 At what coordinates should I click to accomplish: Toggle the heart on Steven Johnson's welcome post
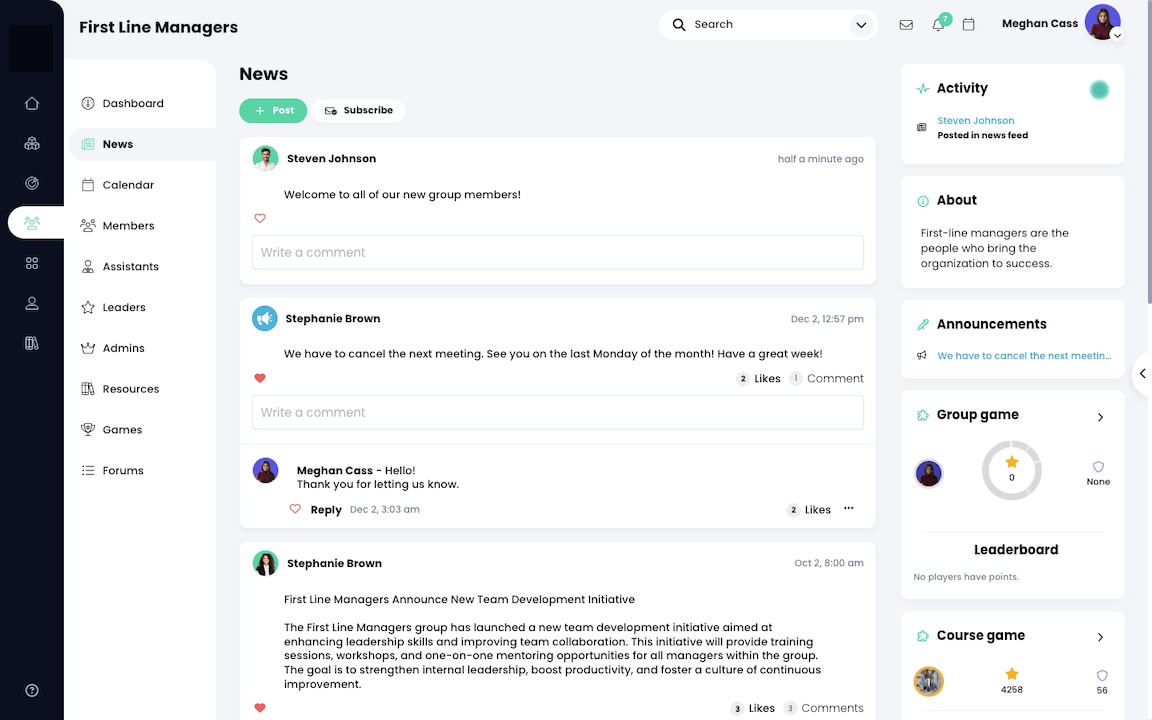[x=260, y=218]
